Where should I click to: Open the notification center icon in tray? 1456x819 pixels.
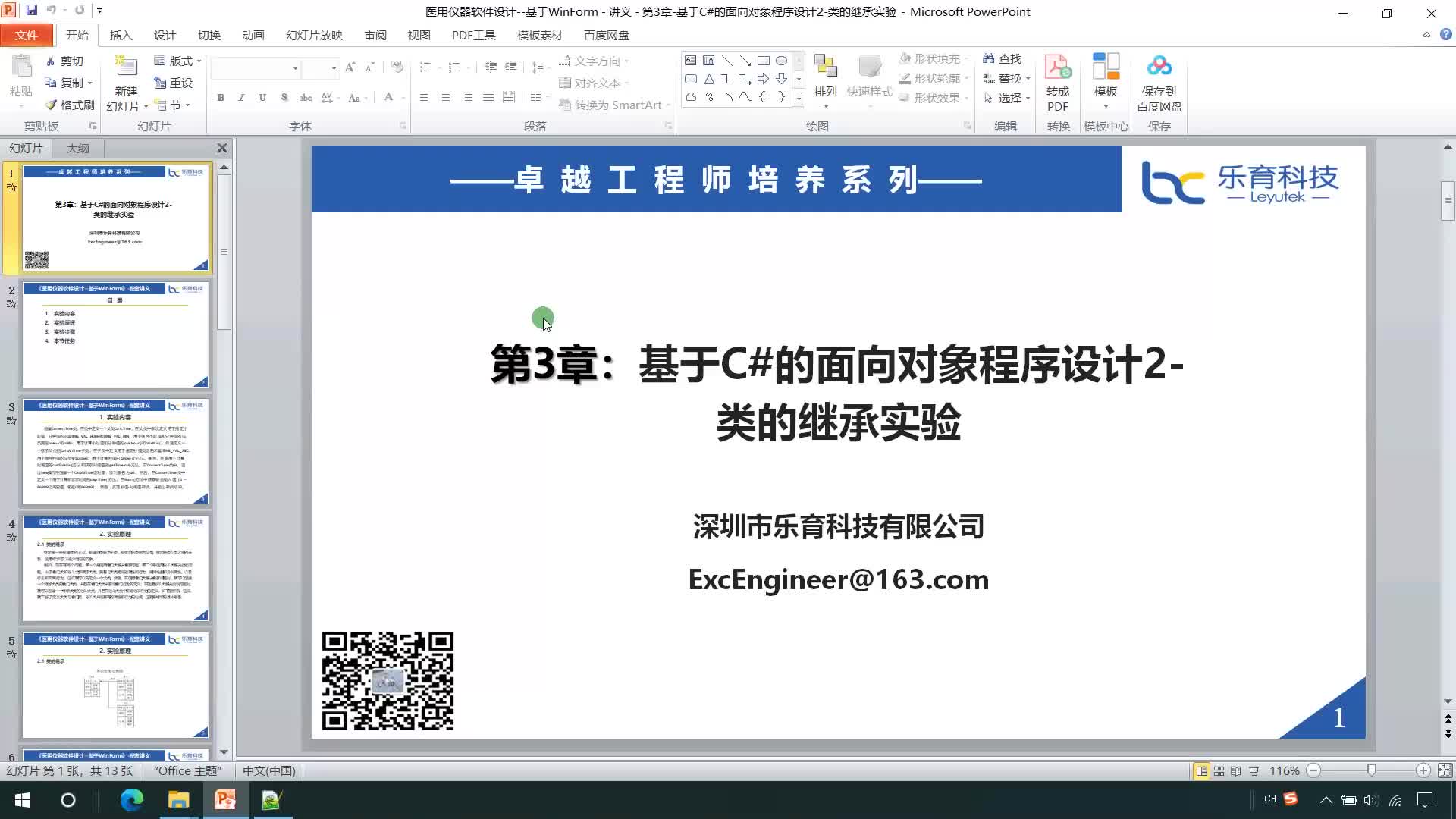pyautogui.click(x=1426, y=800)
